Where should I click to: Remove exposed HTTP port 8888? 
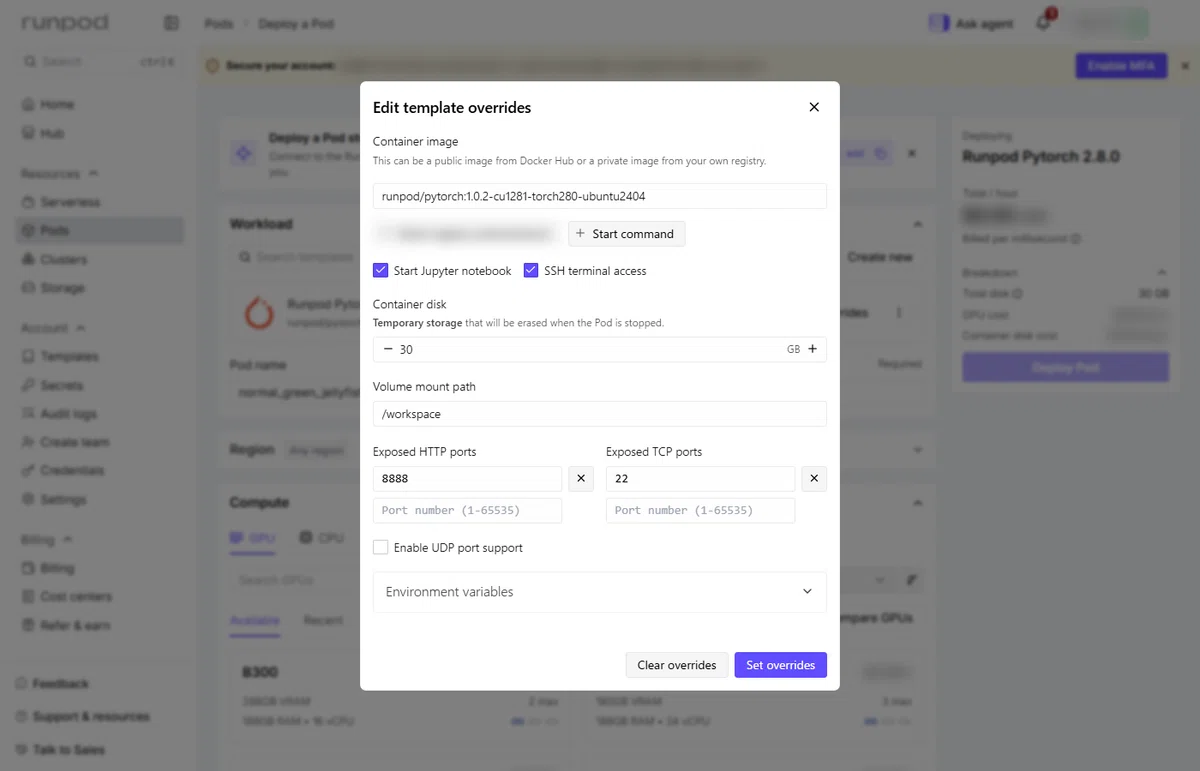click(x=581, y=479)
